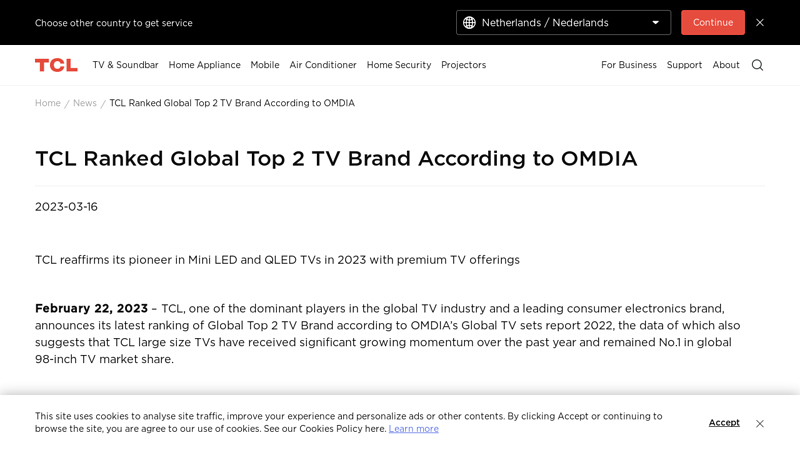
Task: Click the current article breadcrumb title
Action: [x=232, y=103]
